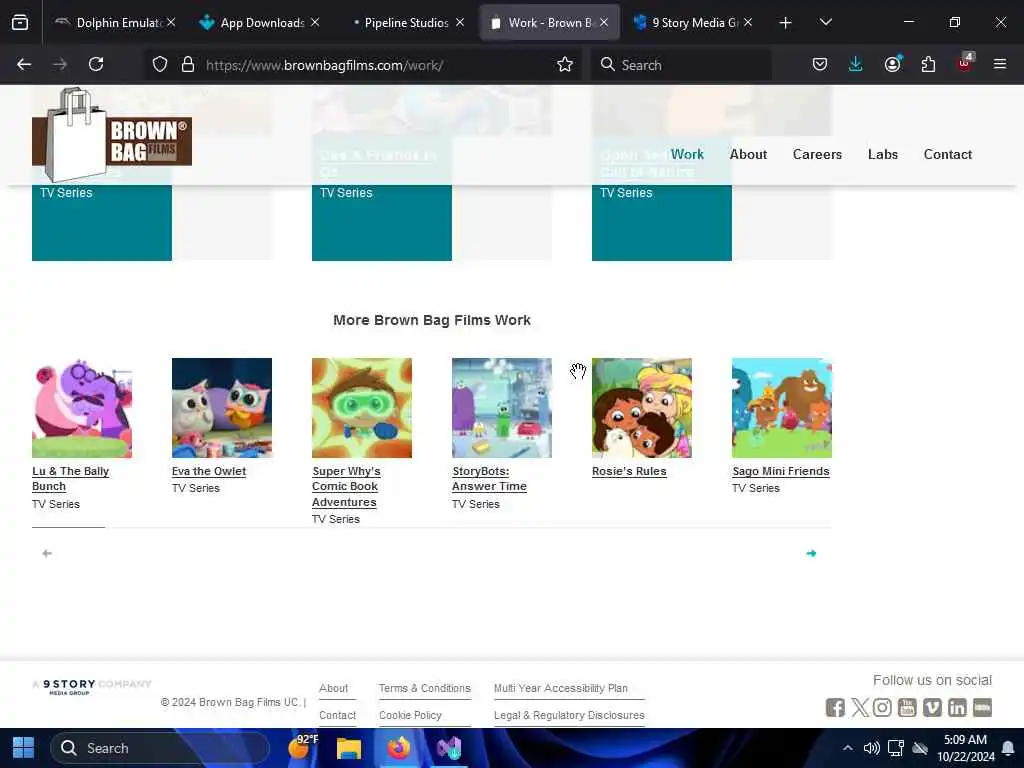Open the shield tracking protection icon
1024x768 pixels.
(160, 64)
